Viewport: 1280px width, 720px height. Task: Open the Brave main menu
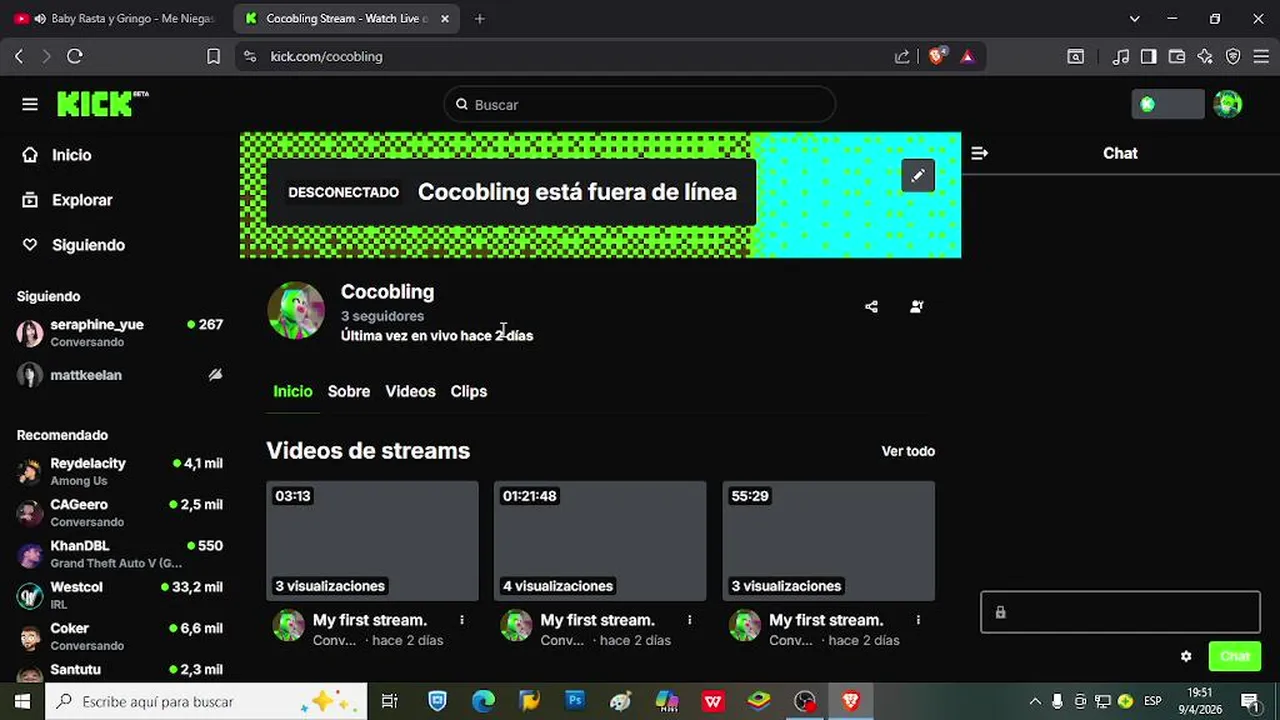click(x=1261, y=57)
